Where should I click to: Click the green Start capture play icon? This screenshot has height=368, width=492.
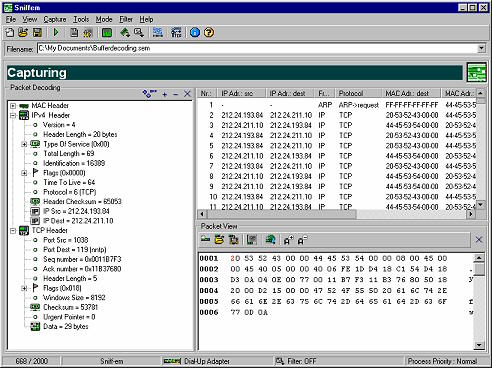(56, 32)
